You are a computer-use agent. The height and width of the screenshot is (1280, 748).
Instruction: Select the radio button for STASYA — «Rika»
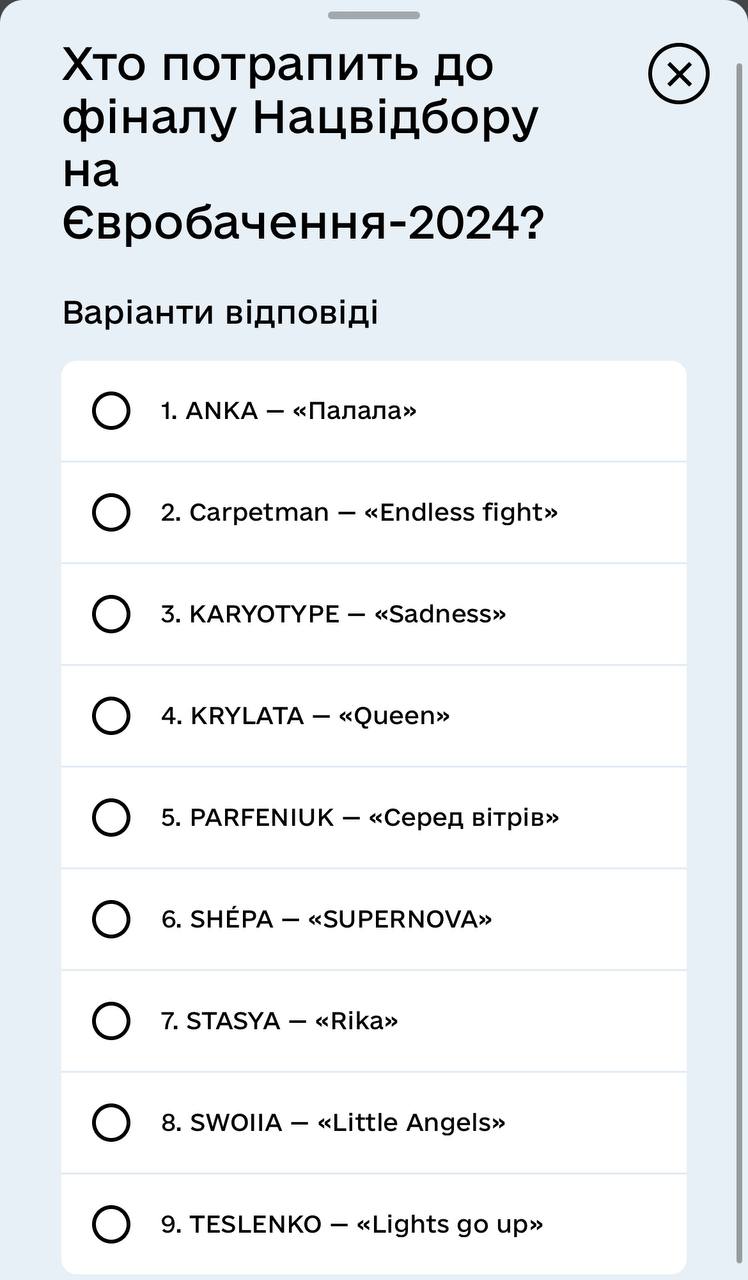pyautogui.click(x=110, y=1021)
